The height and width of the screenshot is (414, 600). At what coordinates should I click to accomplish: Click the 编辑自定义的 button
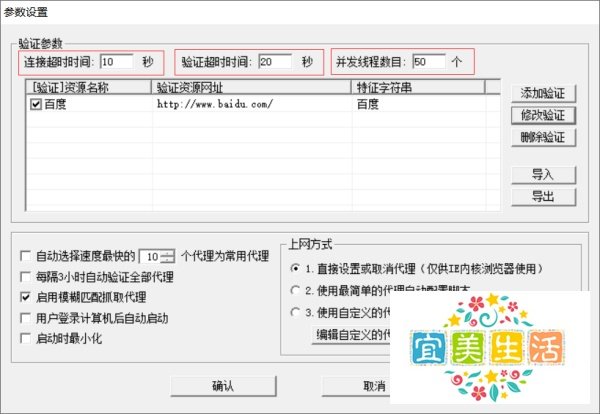(351, 335)
